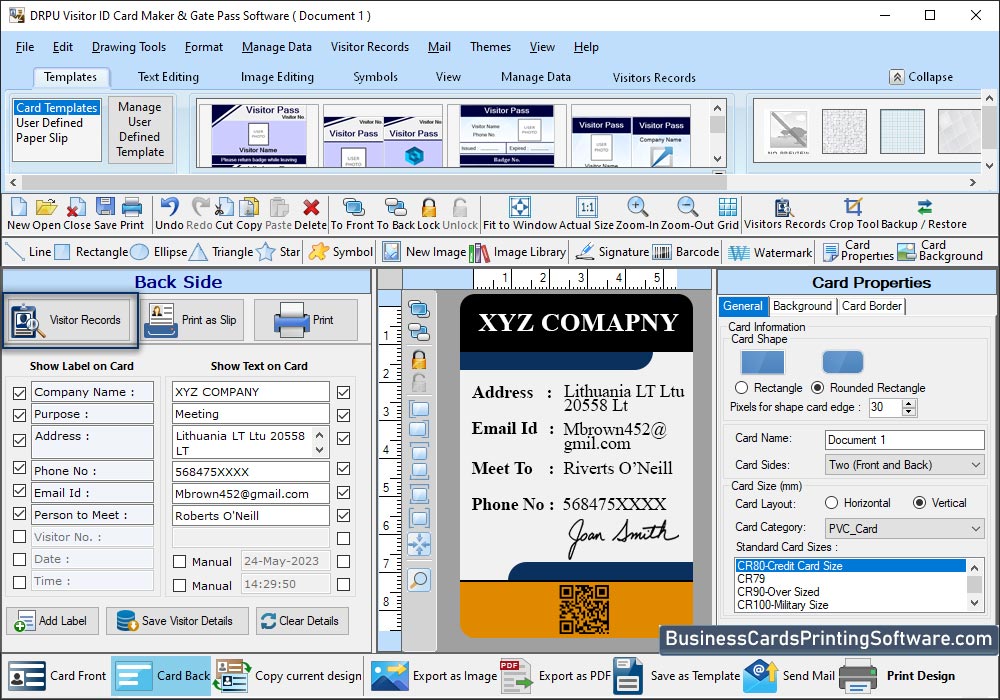Click the Card Name input field
Image resolution: width=1000 pixels, height=700 pixels.
point(904,440)
